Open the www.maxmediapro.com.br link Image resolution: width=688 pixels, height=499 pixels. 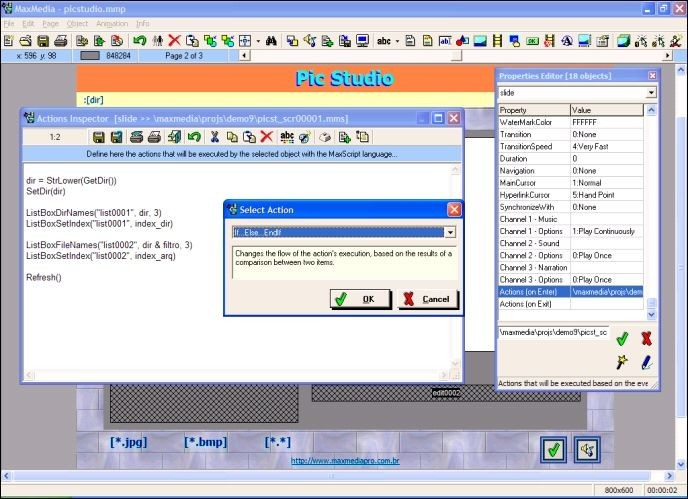[345, 460]
